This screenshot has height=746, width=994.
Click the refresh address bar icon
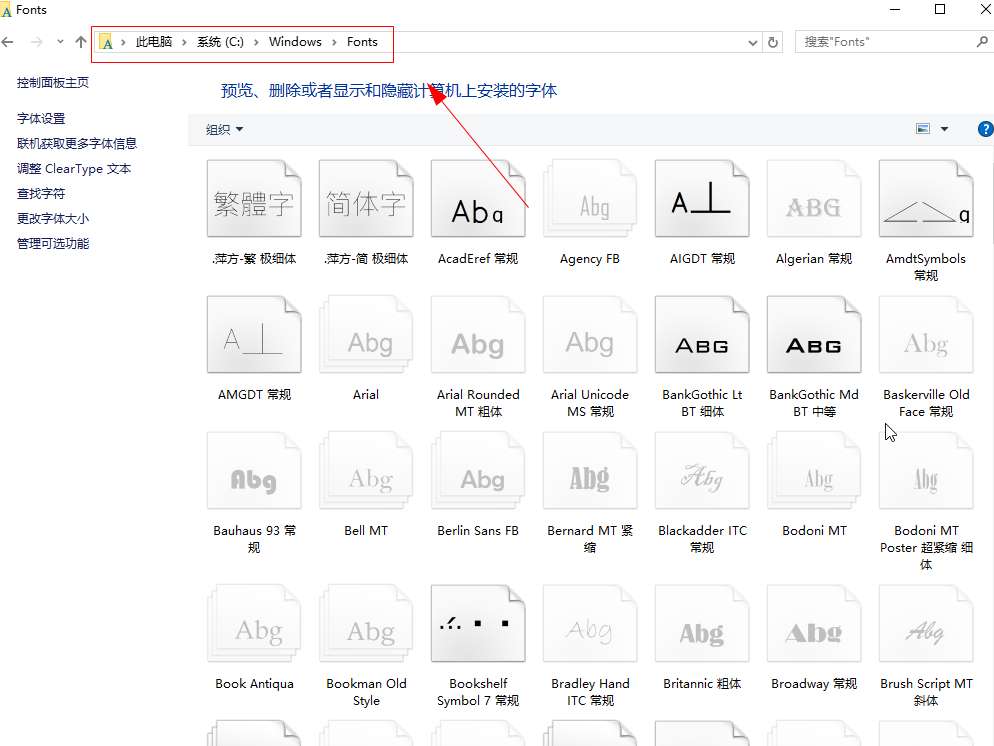click(773, 42)
